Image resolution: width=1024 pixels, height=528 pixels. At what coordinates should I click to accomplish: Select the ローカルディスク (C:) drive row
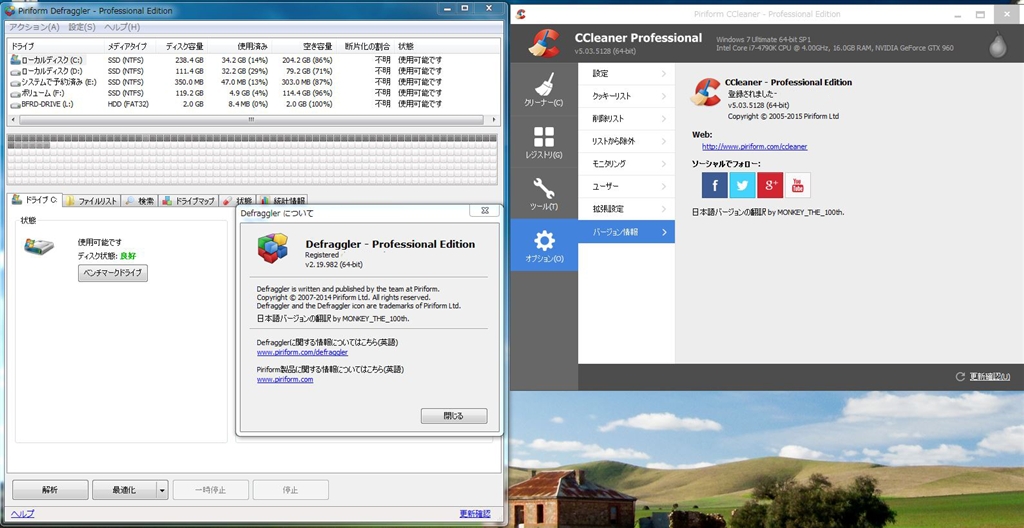coord(255,60)
